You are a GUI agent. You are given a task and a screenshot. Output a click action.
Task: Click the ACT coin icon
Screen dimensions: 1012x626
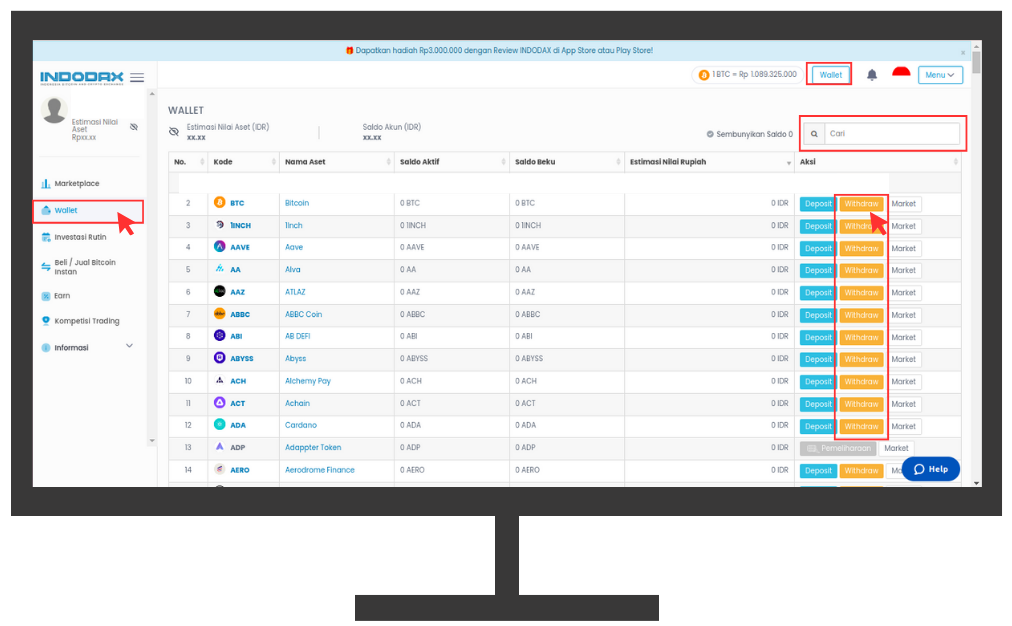219,402
